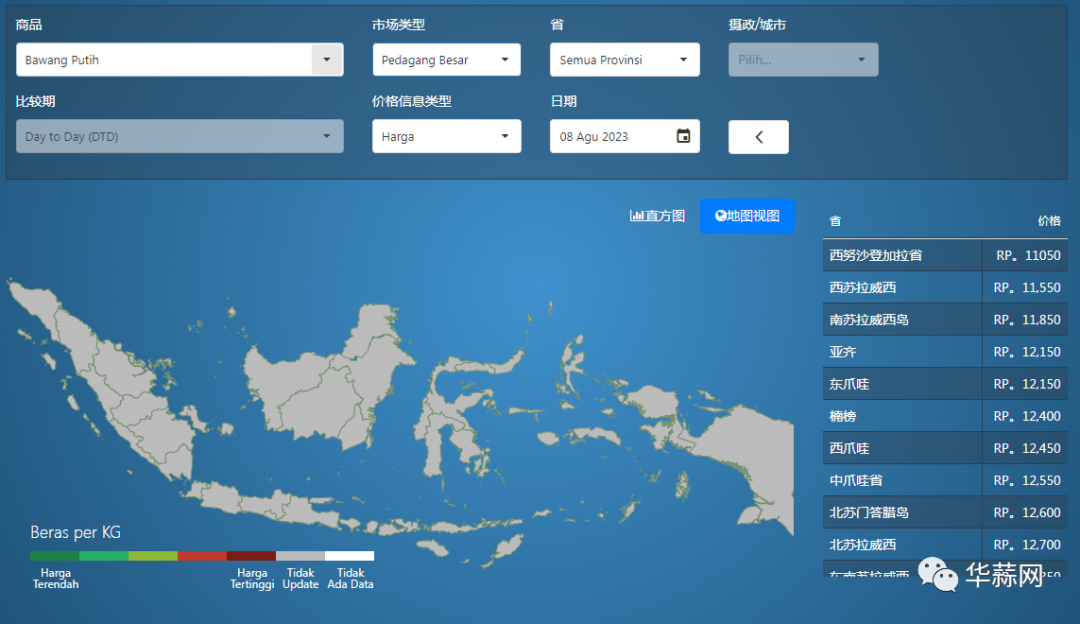The height and width of the screenshot is (624, 1080).
Task: Select the 中爪哇省 row
Action: 945,481
